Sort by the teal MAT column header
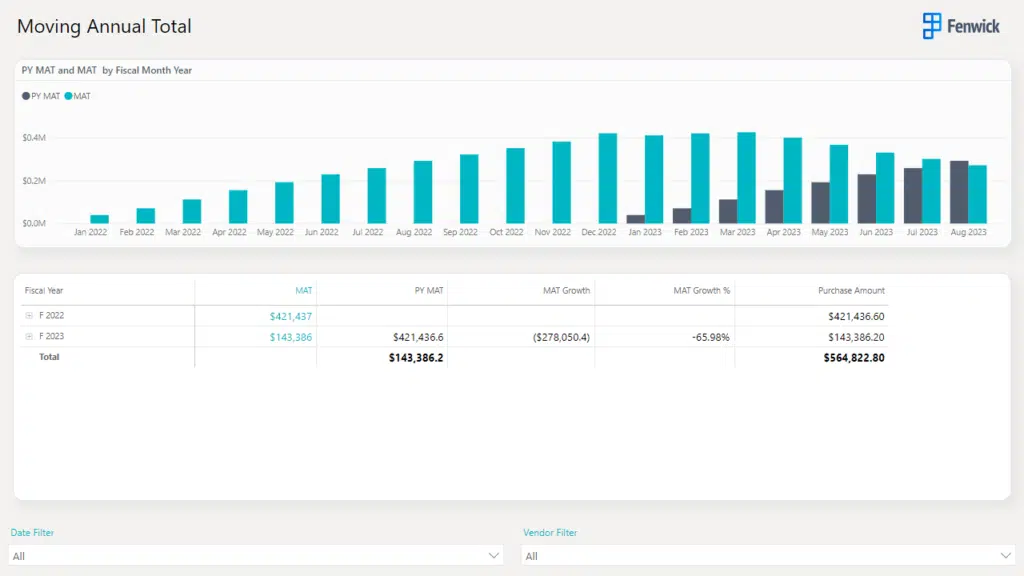This screenshot has width=1024, height=576. point(303,291)
